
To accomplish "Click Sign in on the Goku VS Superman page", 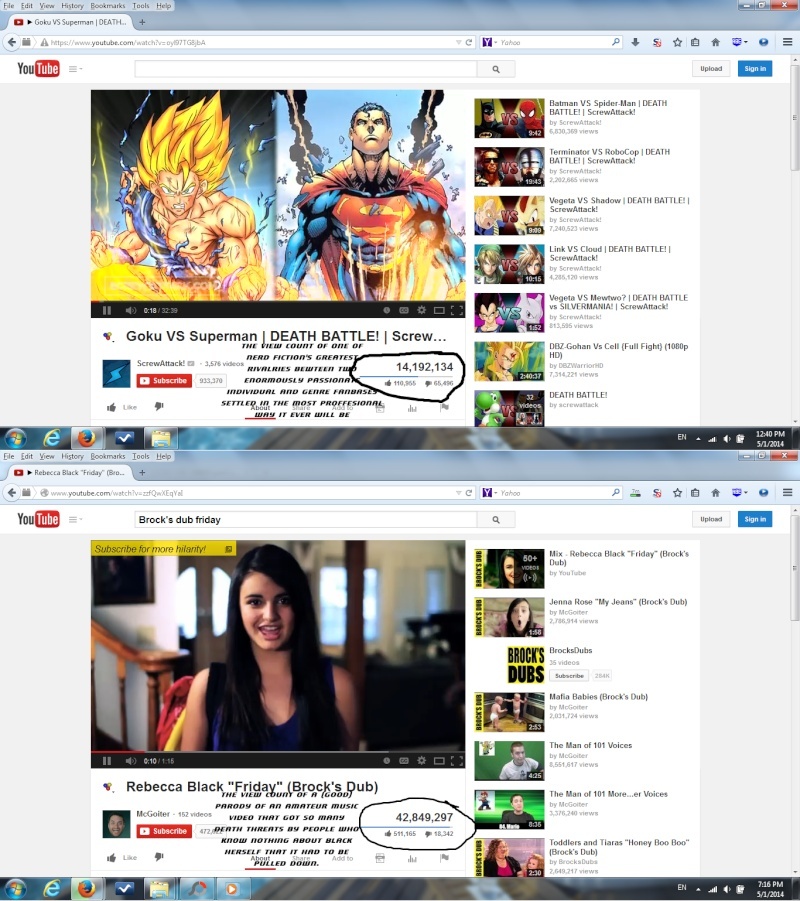I will point(755,68).
